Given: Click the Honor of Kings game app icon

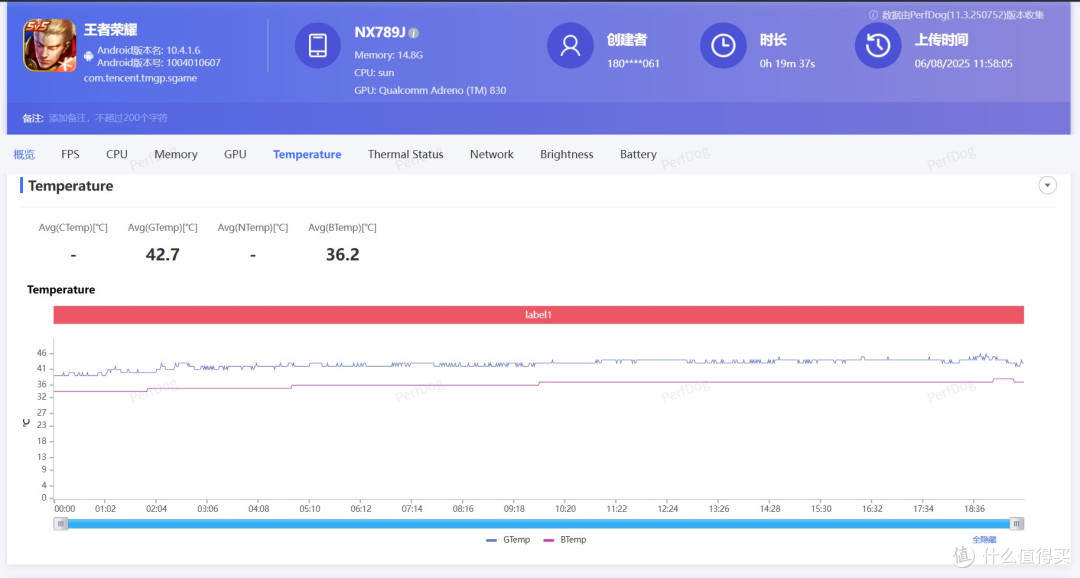Looking at the screenshot, I should 50,45.
